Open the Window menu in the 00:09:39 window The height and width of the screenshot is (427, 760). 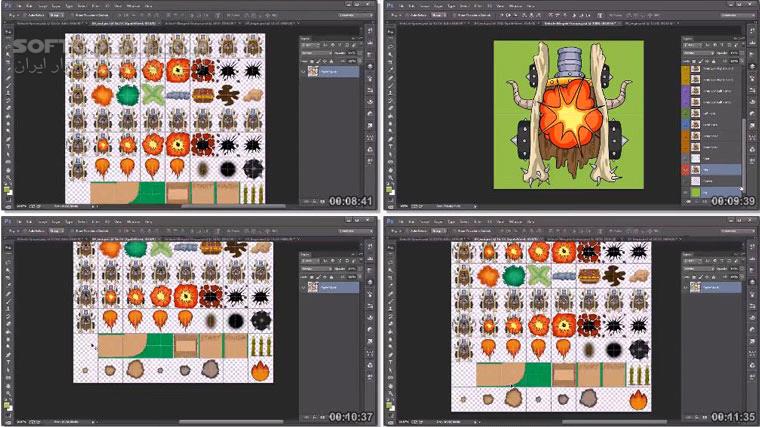tap(516, 6)
